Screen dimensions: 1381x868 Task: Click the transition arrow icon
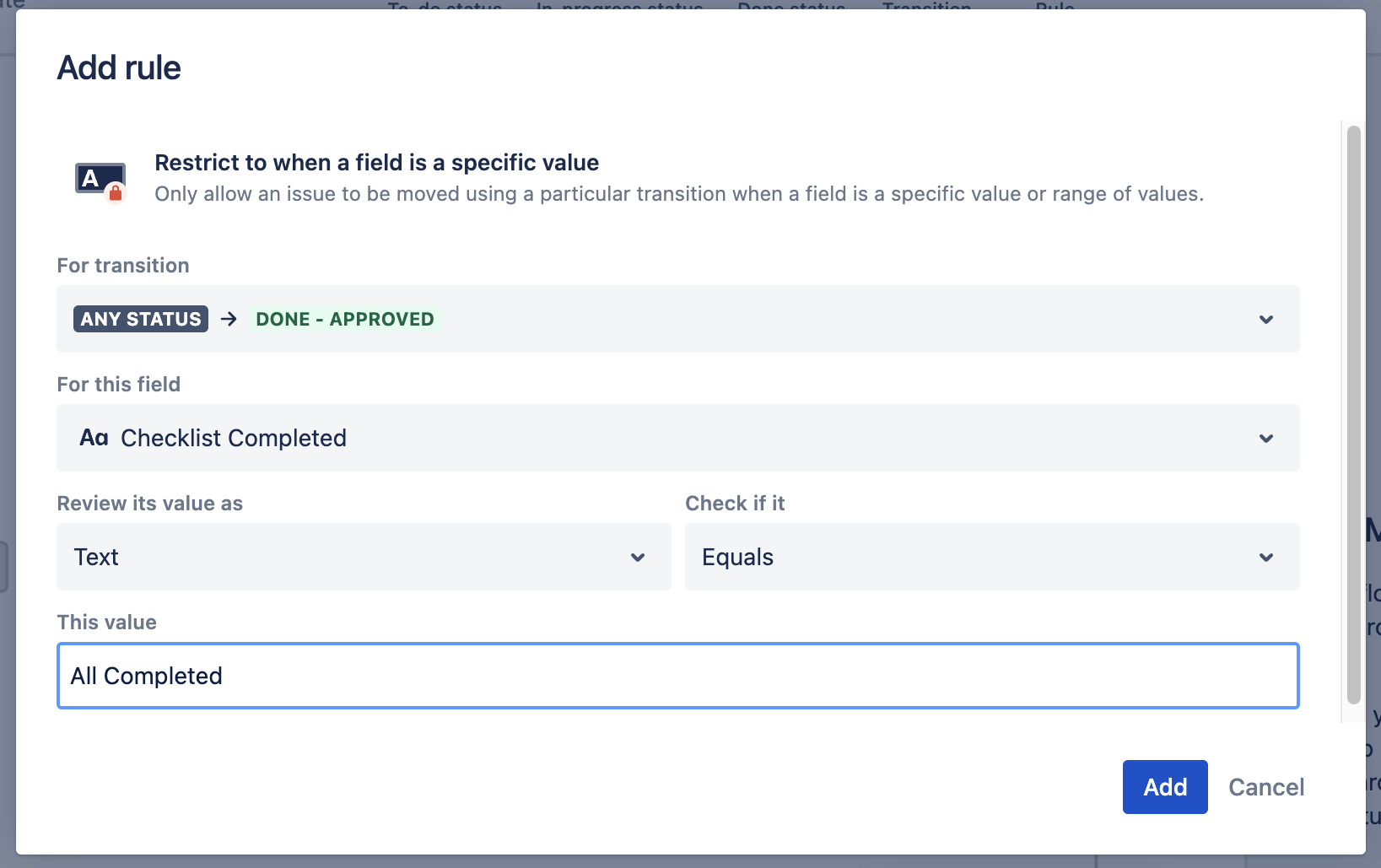[229, 319]
